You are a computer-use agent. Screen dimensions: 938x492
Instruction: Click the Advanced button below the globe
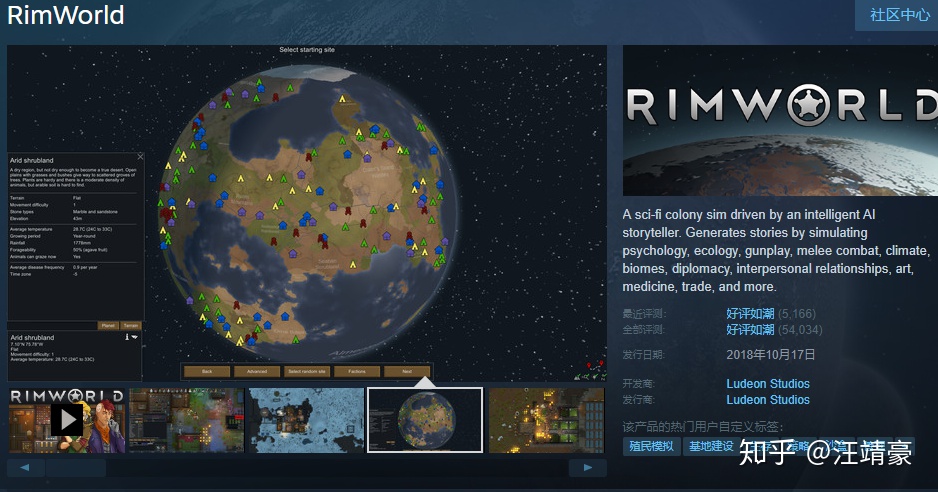click(x=257, y=371)
